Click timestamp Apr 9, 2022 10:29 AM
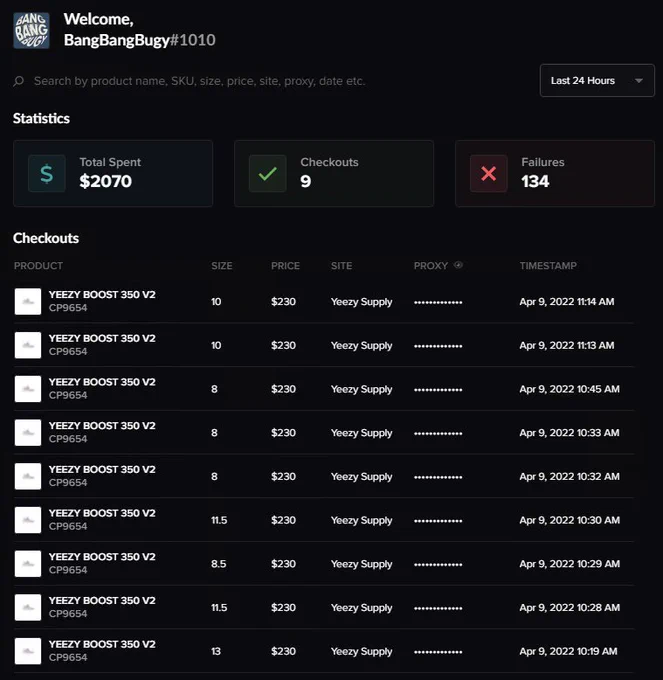Screen dimensions: 663x680 (x=569, y=564)
